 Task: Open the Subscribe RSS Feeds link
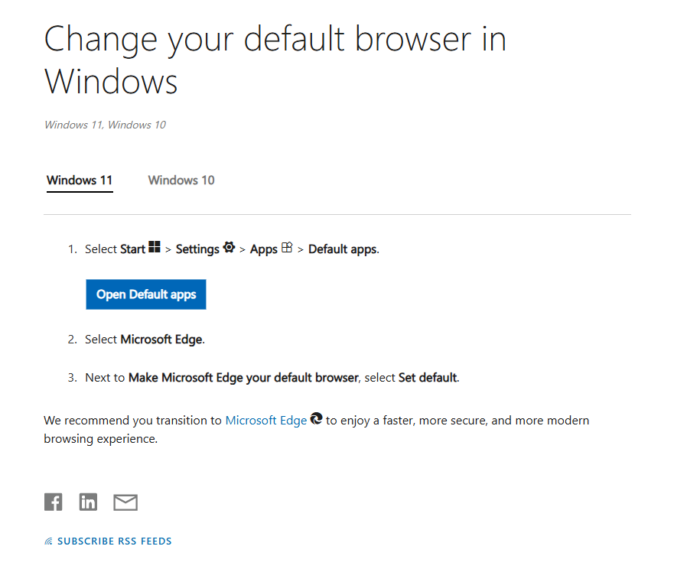114,541
